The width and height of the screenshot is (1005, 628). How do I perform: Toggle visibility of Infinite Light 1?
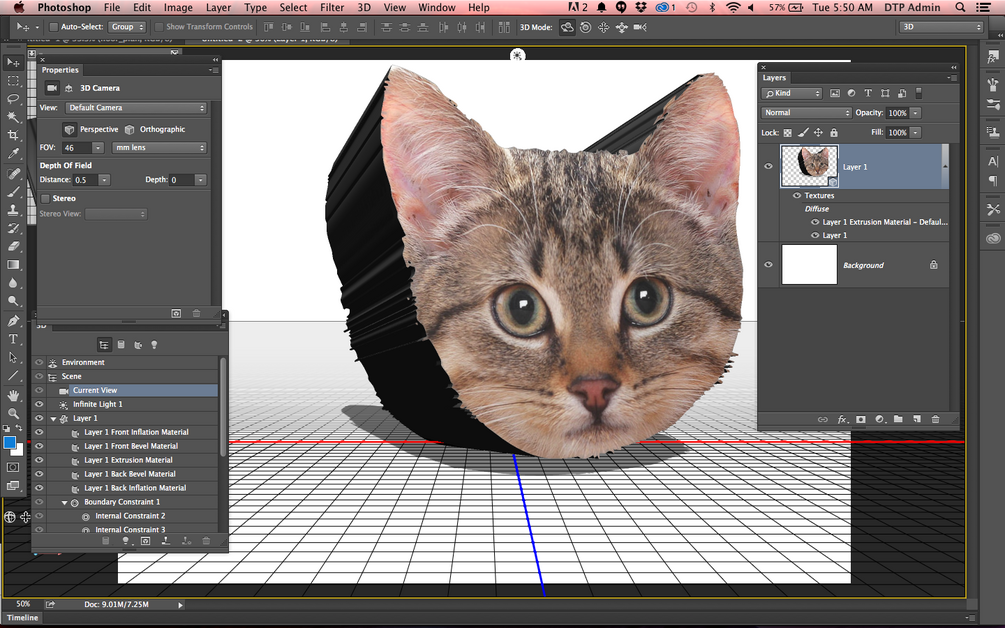point(38,404)
